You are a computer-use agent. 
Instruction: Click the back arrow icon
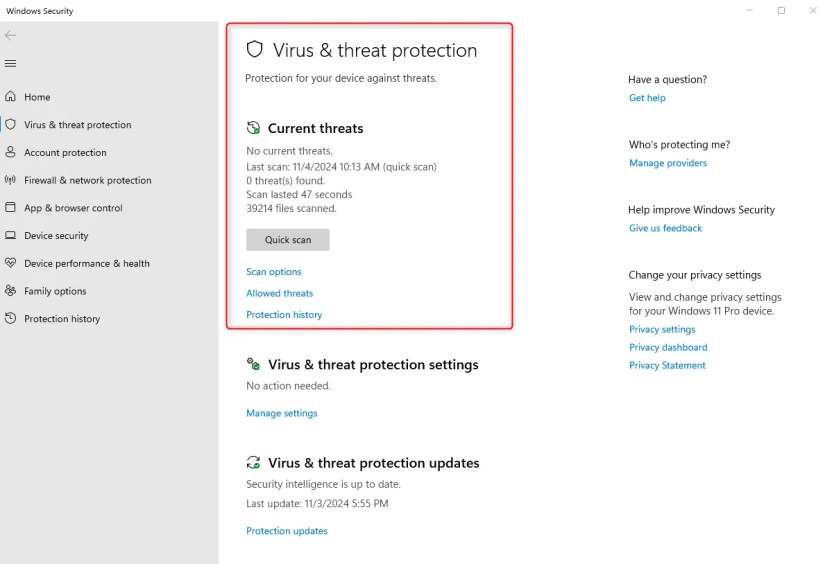coord(11,35)
